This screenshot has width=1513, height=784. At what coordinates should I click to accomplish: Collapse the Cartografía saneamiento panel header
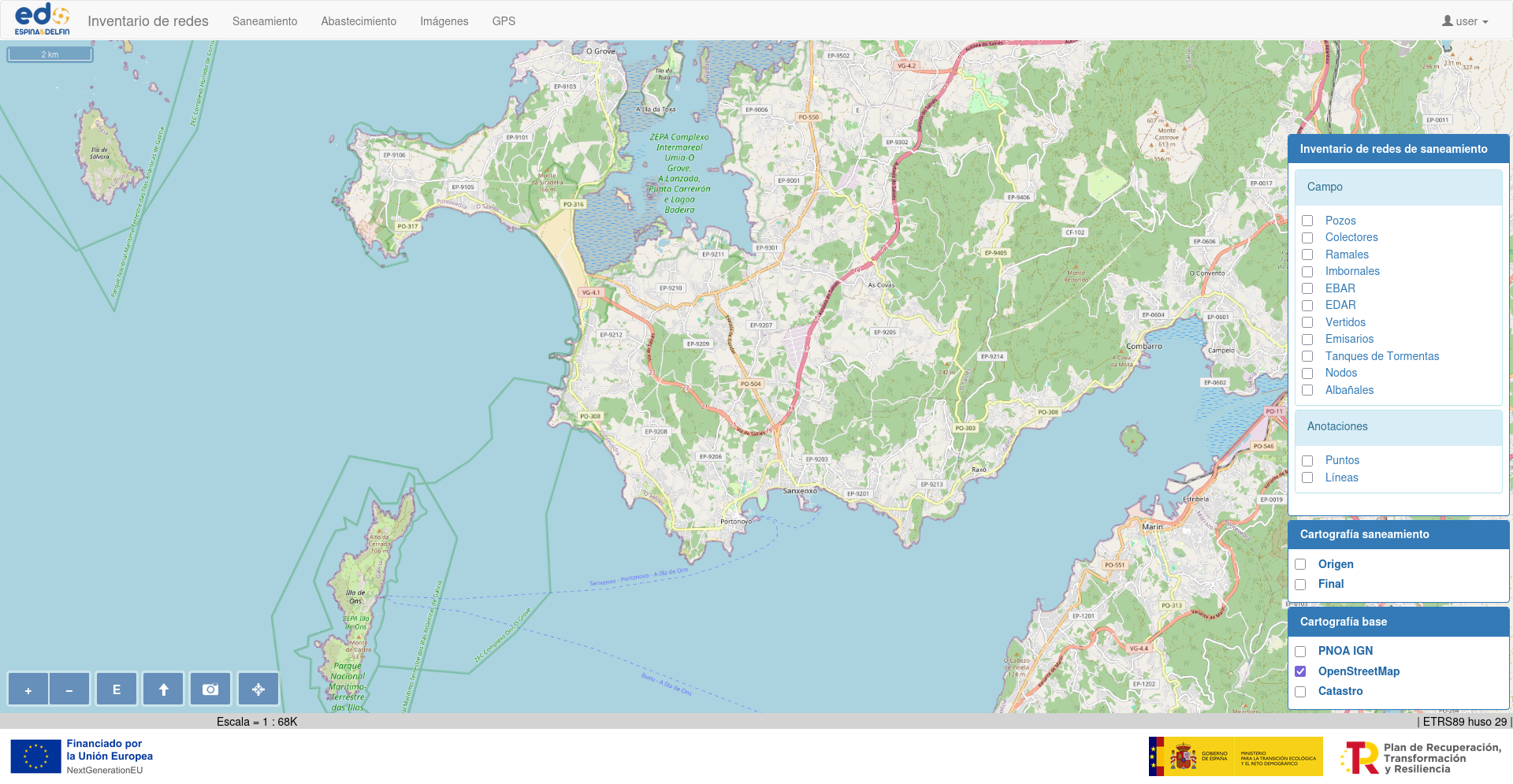click(x=1398, y=534)
